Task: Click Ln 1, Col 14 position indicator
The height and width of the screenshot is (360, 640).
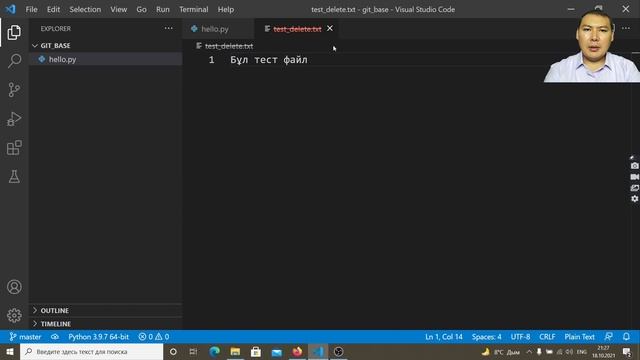Action: (x=444, y=337)
